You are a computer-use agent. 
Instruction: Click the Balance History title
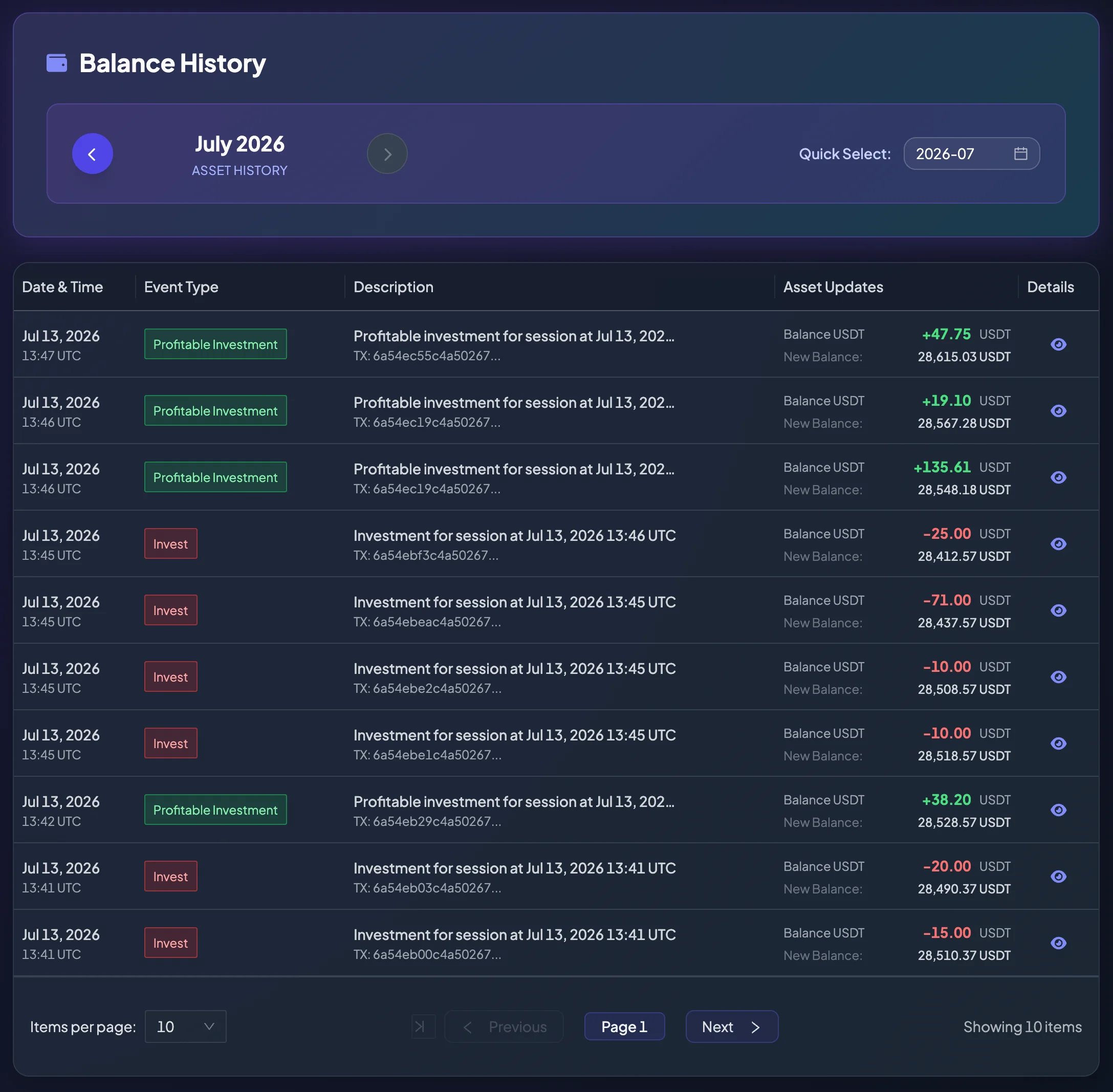point(172,63)
